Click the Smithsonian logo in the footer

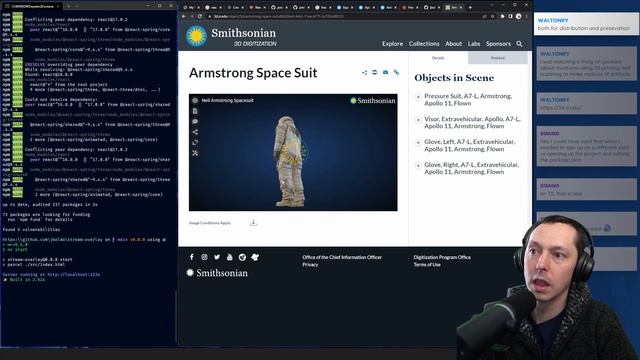pos(217,273)
